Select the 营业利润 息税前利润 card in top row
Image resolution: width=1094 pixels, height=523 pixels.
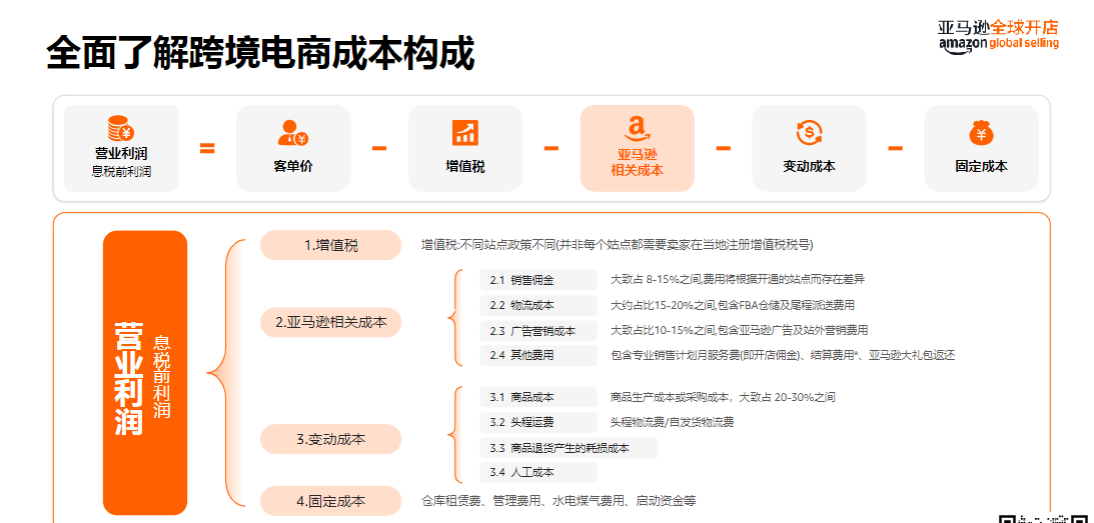121,148
